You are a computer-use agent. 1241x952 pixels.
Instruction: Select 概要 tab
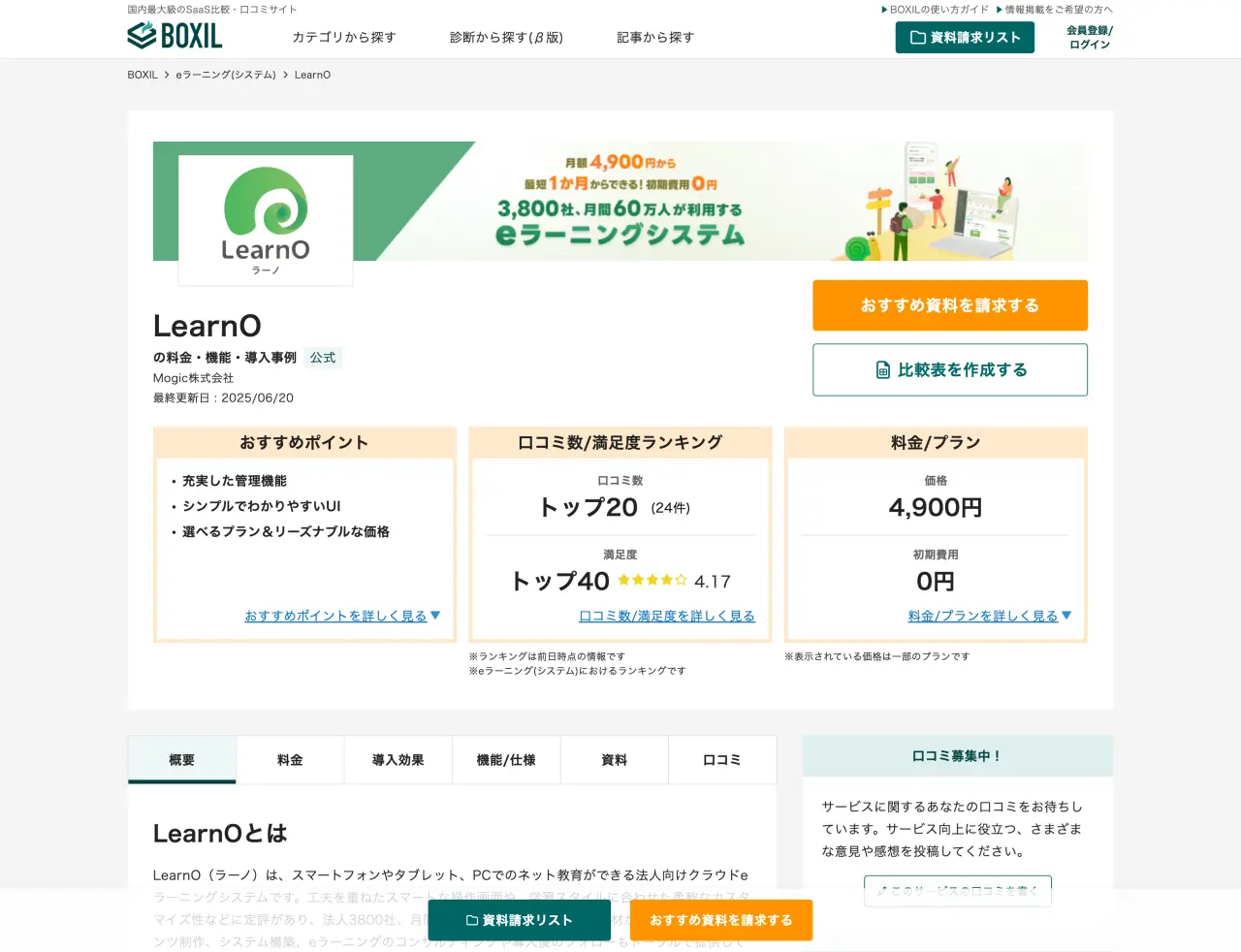coord(181,760)
